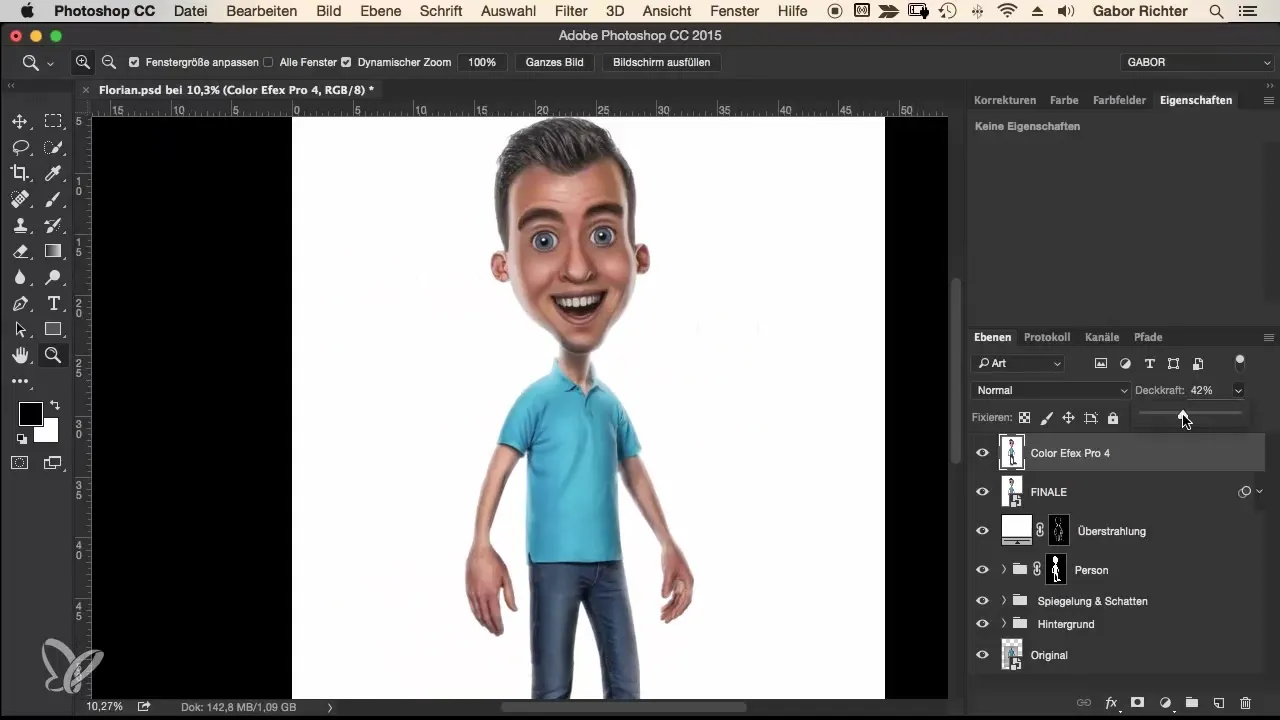Add a layer style via fx

tap(1111, 703)
